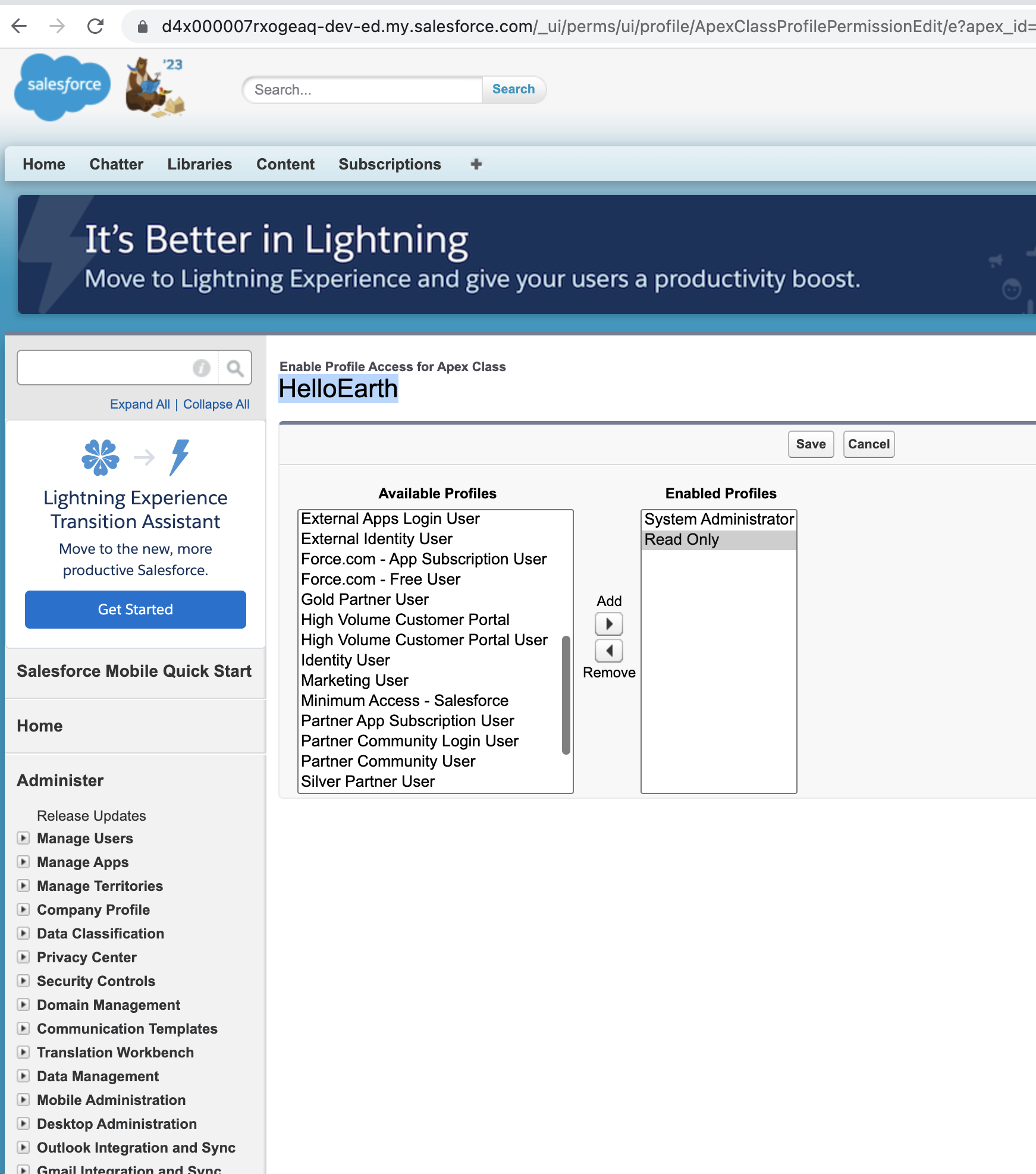Expand Security Controls tree node
The width and height of the screenshot is (1036, 1174).
23,981
